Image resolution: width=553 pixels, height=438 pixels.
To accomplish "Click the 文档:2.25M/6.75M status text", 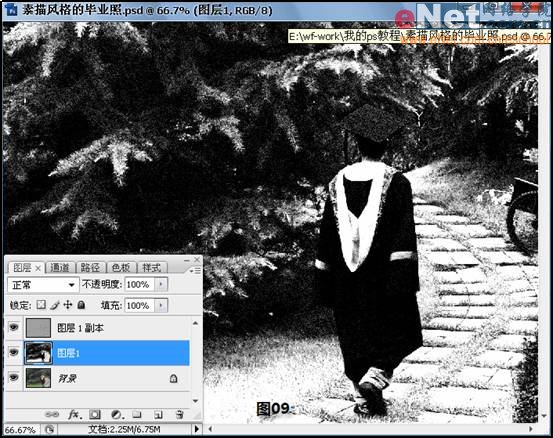I will coord(124,429).
